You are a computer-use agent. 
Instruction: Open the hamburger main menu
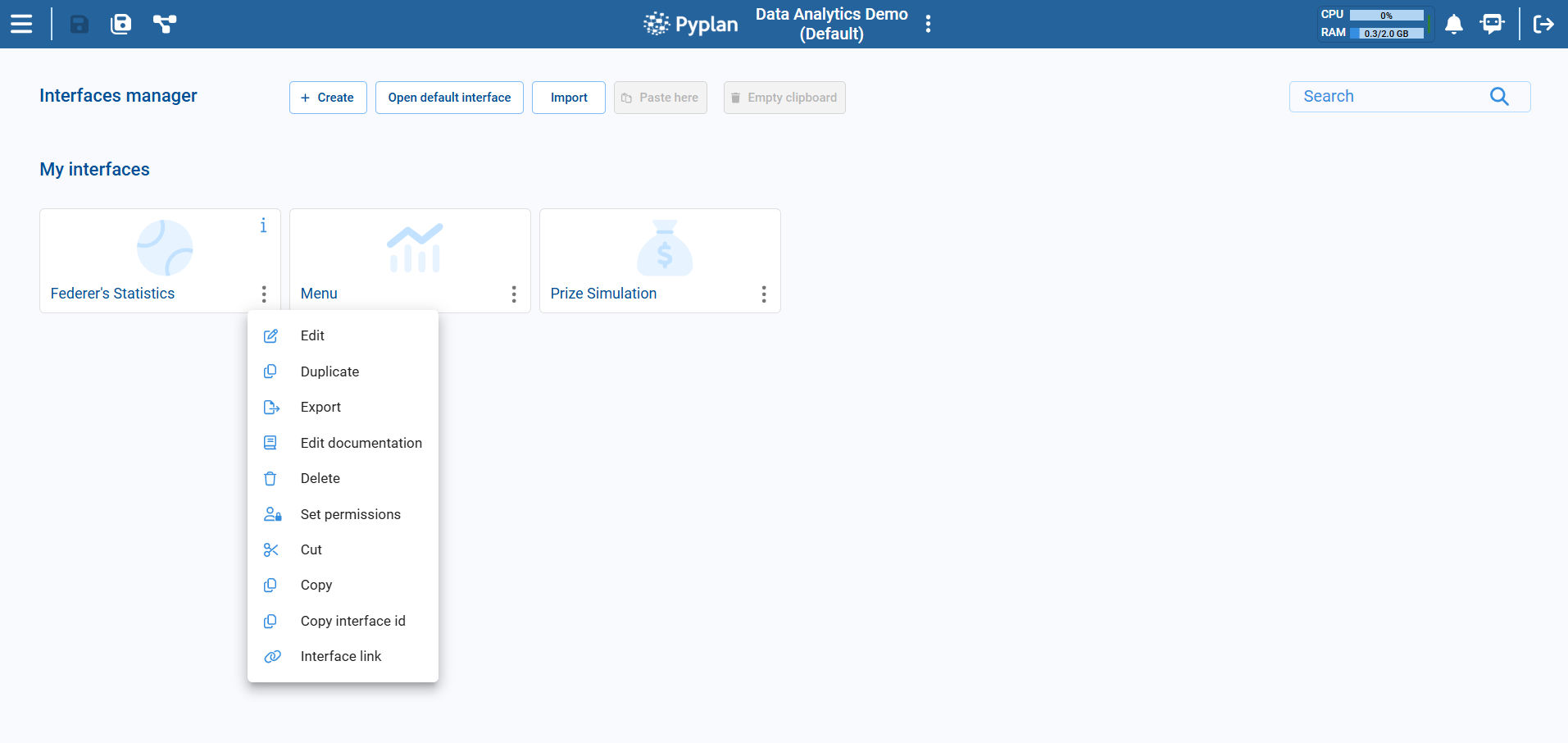[x=21, y=24]
